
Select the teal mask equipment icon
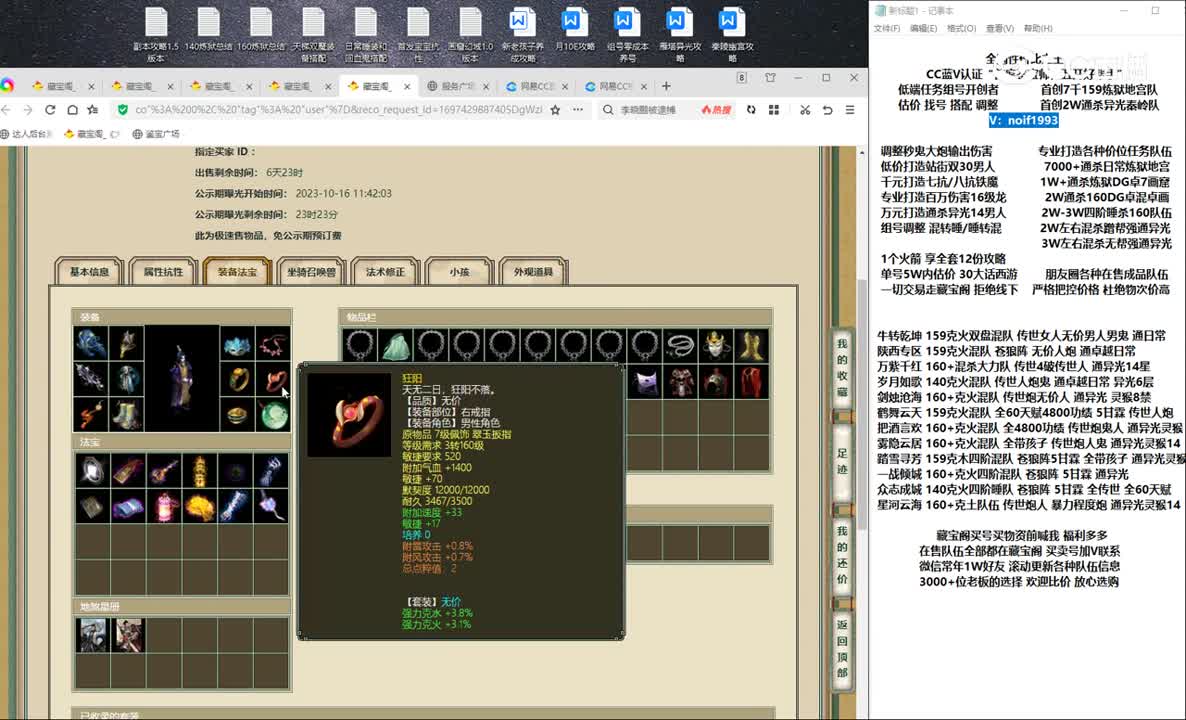click(238, 343)
